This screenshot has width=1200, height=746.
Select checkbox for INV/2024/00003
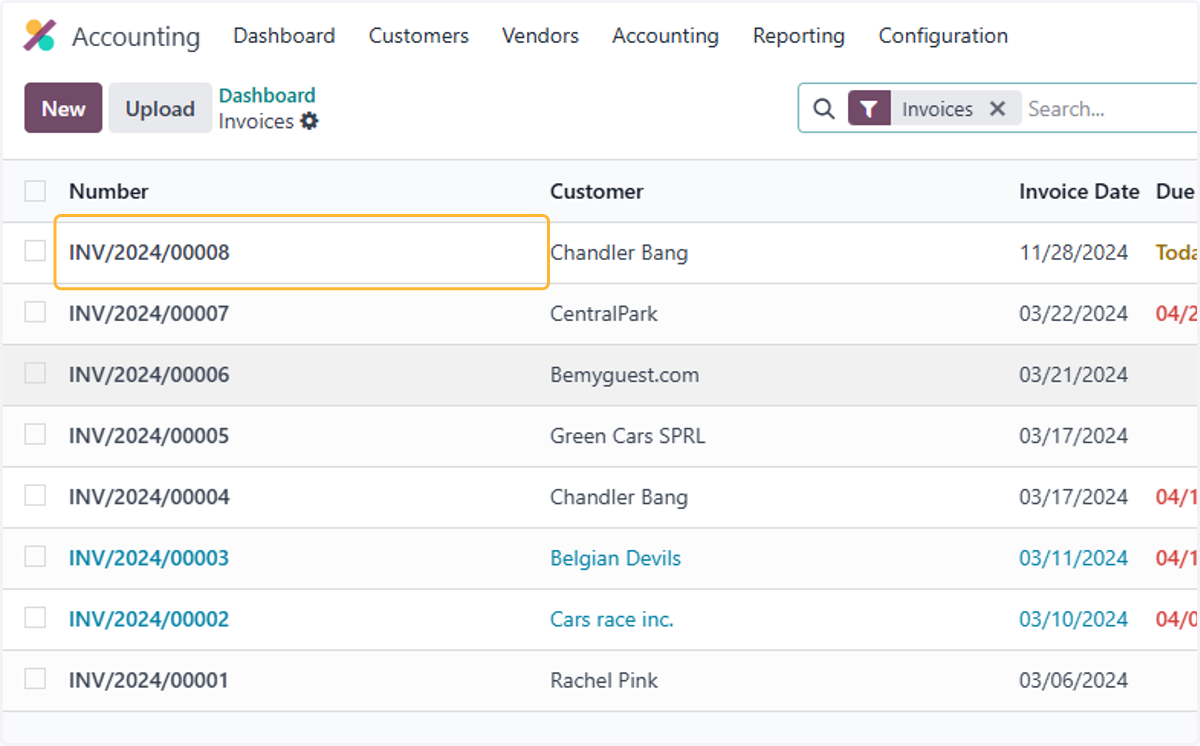[35, 556]
